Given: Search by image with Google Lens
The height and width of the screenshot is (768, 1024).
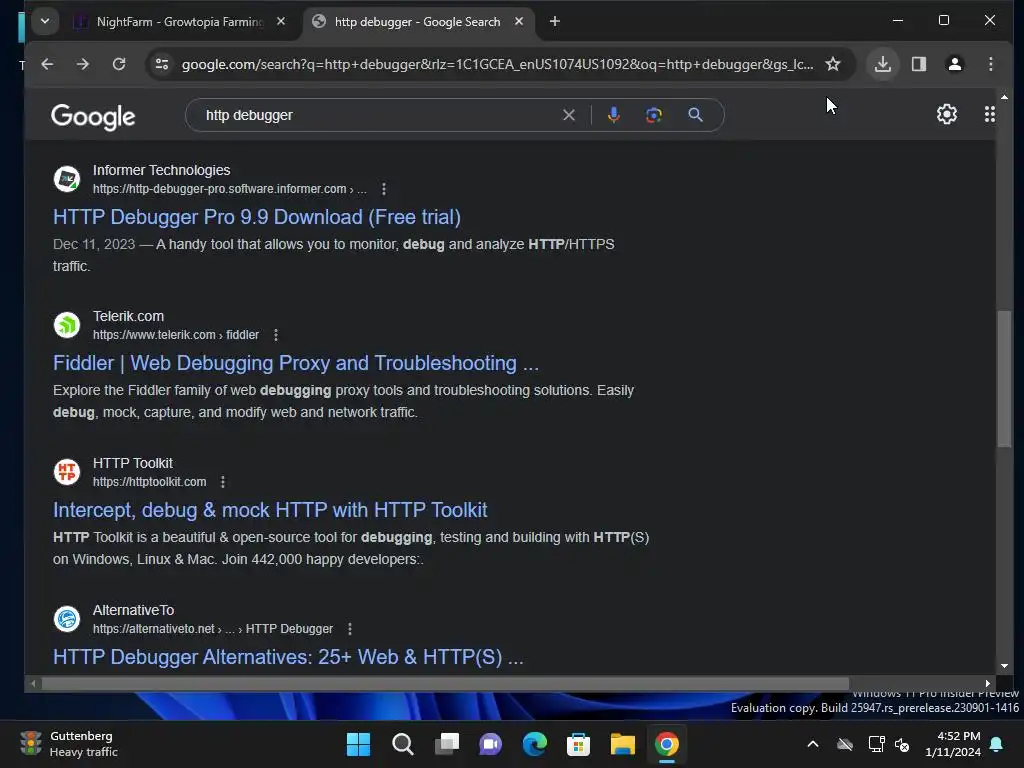Looking at the screenshot, I should 654,115.
